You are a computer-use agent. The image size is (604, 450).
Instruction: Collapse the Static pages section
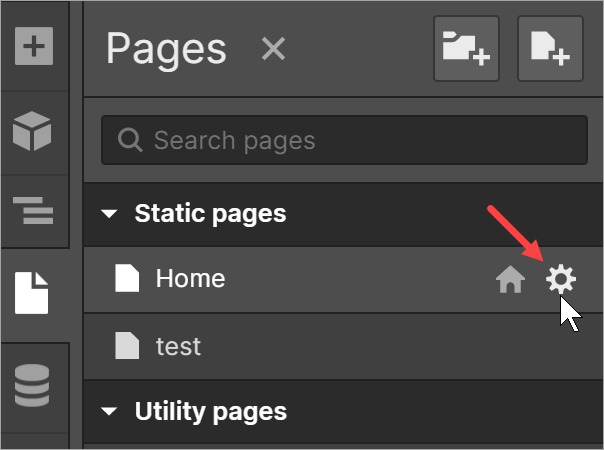109,213
